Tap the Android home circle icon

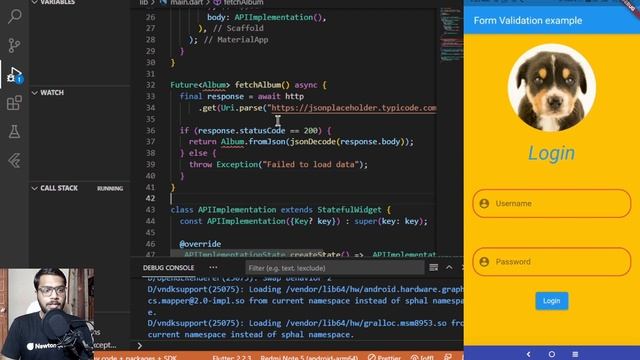tap(552, 354)
